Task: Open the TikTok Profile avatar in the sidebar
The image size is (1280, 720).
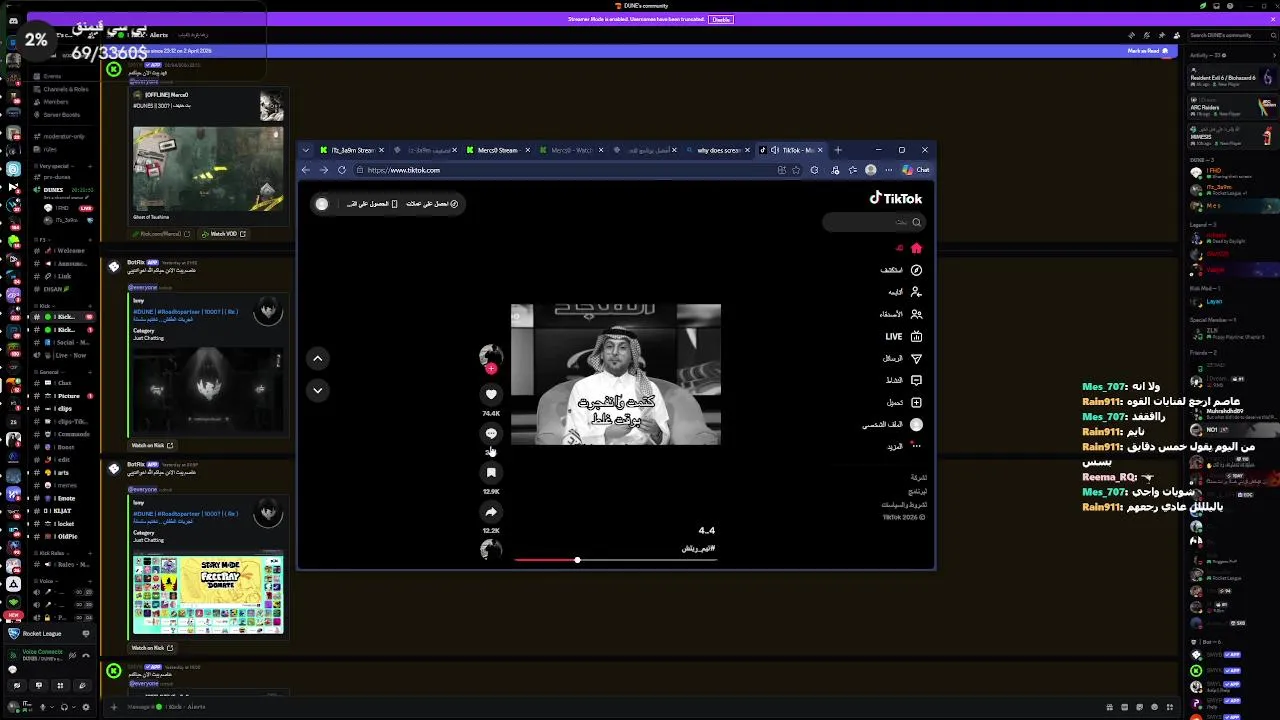Action: [x=916, y=424]
